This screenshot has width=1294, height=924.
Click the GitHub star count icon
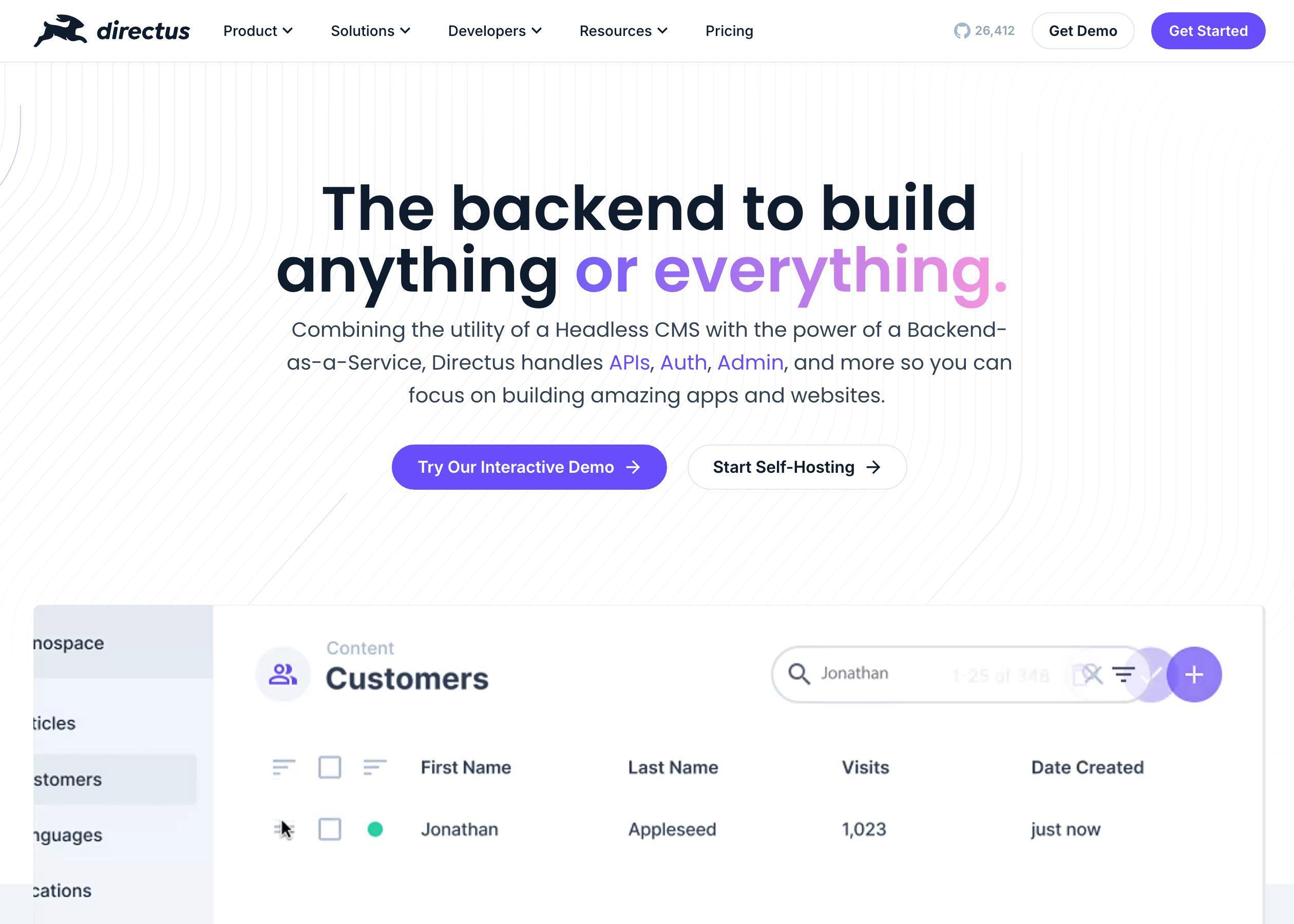tap(960, 30)
